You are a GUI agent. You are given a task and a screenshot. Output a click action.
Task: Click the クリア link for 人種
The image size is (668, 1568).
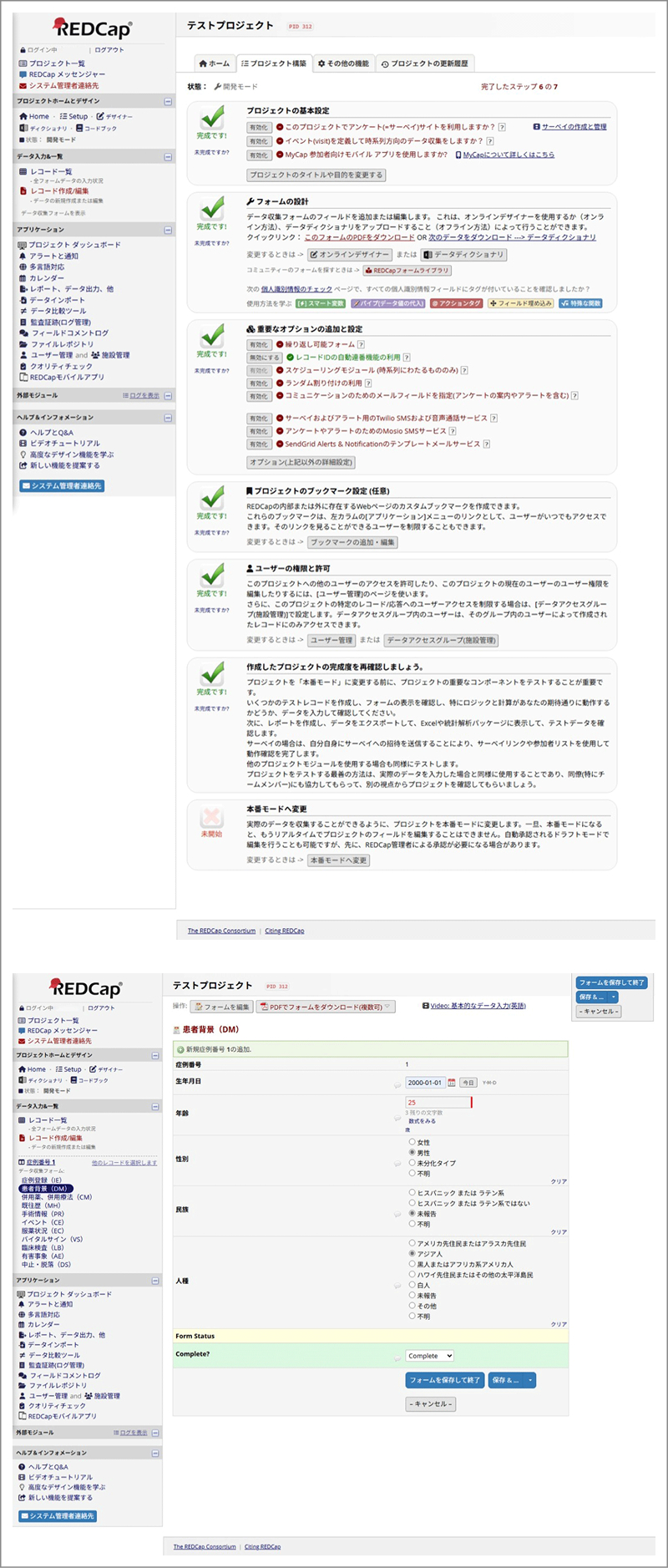[x=559, y=1324]
